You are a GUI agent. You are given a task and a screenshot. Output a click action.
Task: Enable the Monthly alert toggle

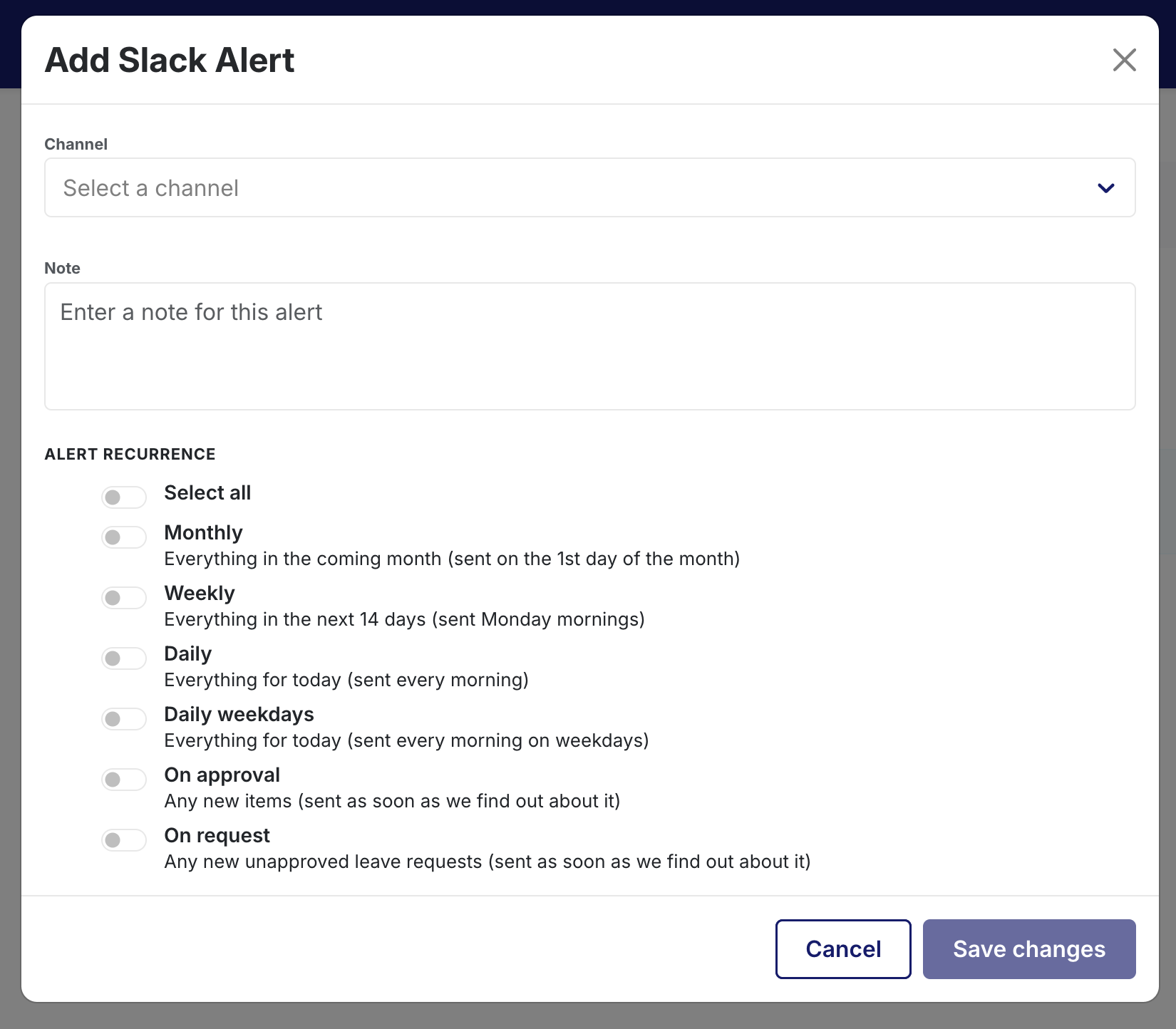(124, 537)
